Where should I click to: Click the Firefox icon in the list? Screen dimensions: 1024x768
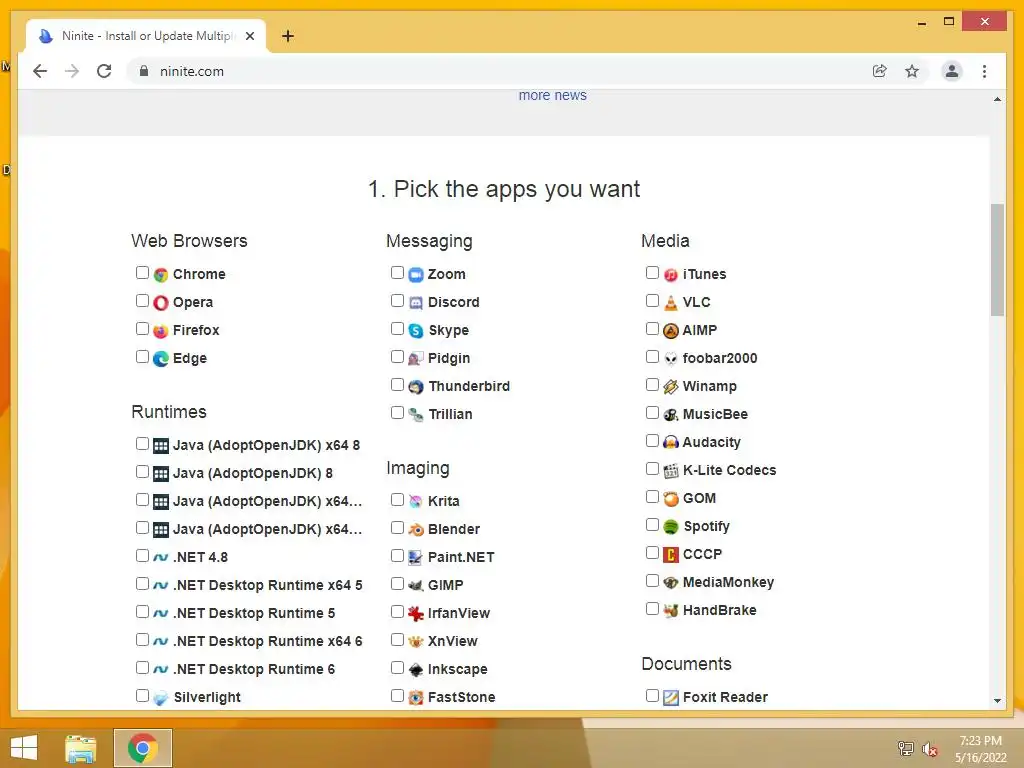(161, 330)
